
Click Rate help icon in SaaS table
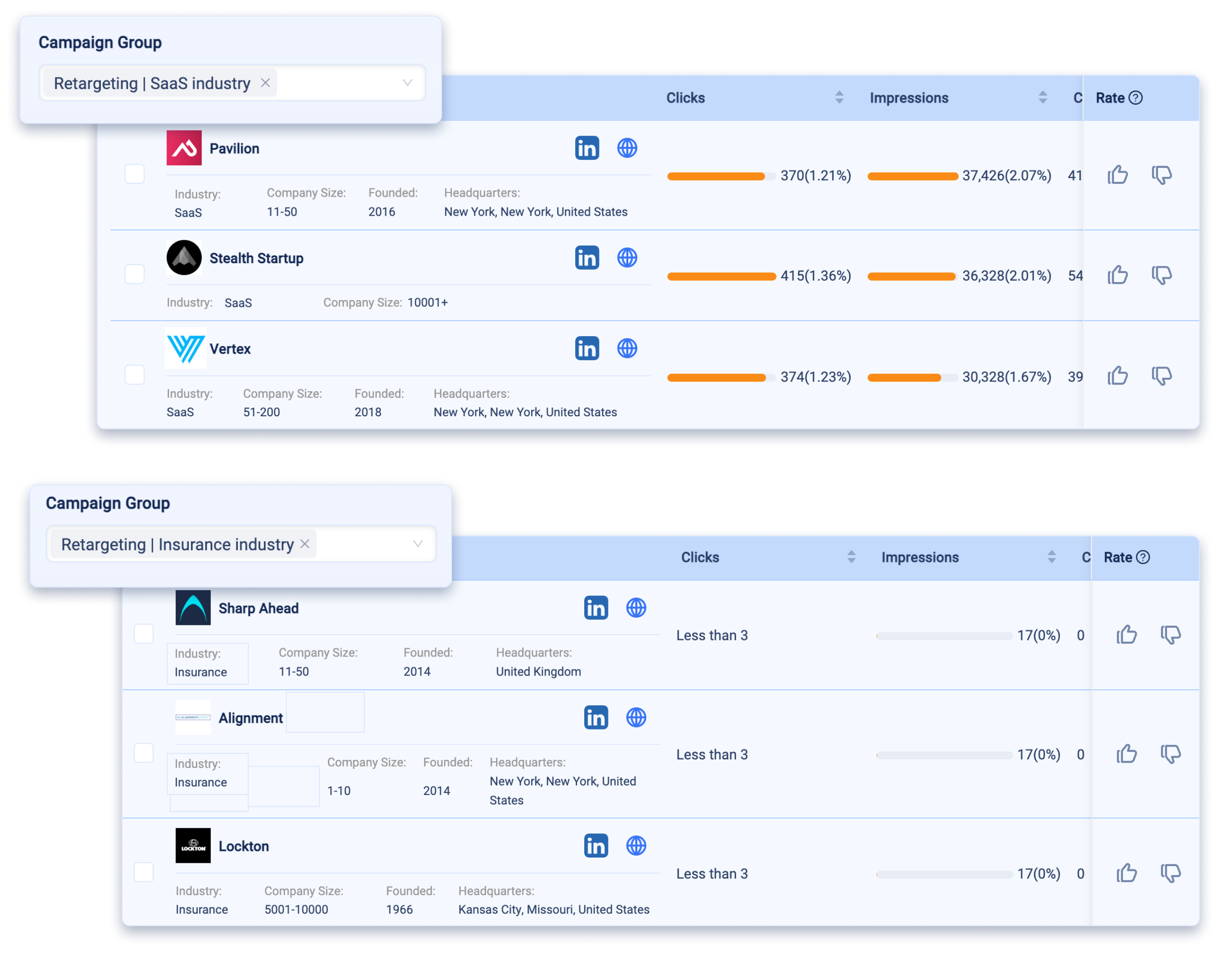[x=1135, y=98]
